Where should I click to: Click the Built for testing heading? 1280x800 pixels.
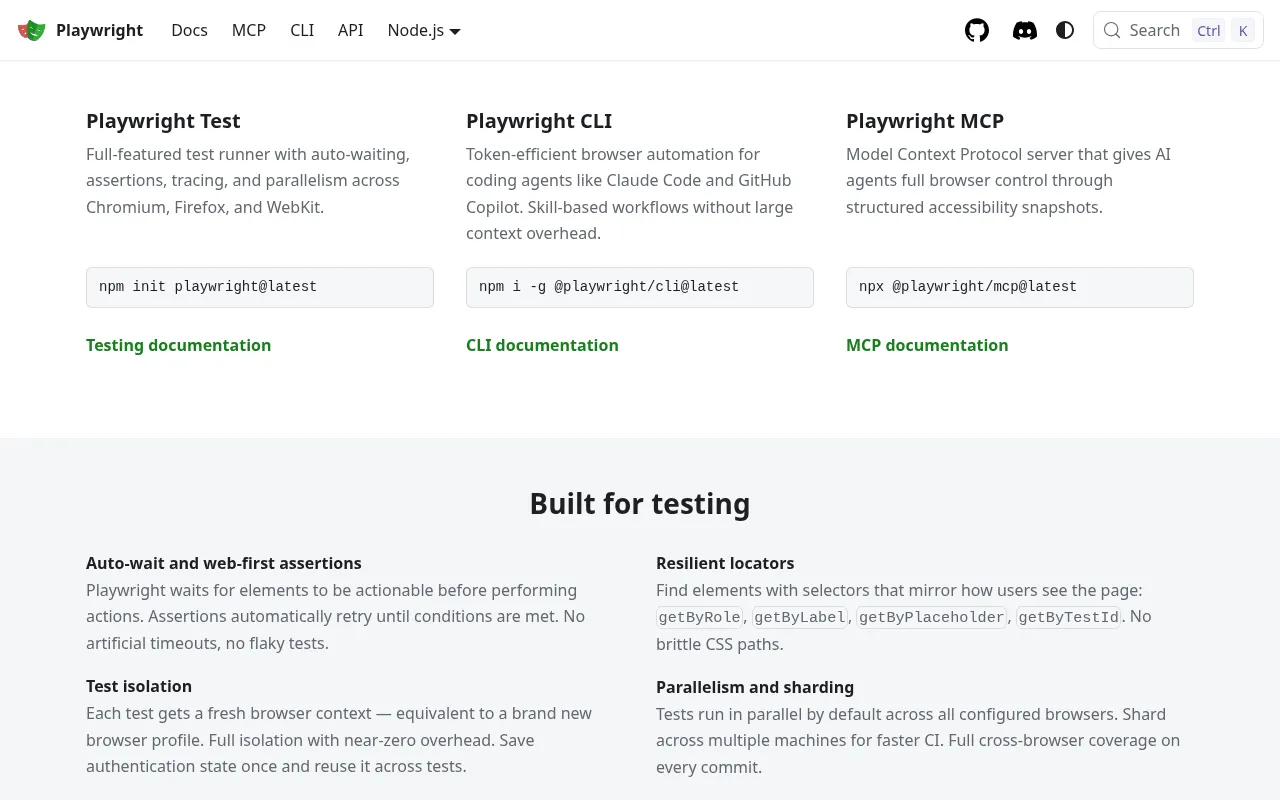[x=640, y=503]
